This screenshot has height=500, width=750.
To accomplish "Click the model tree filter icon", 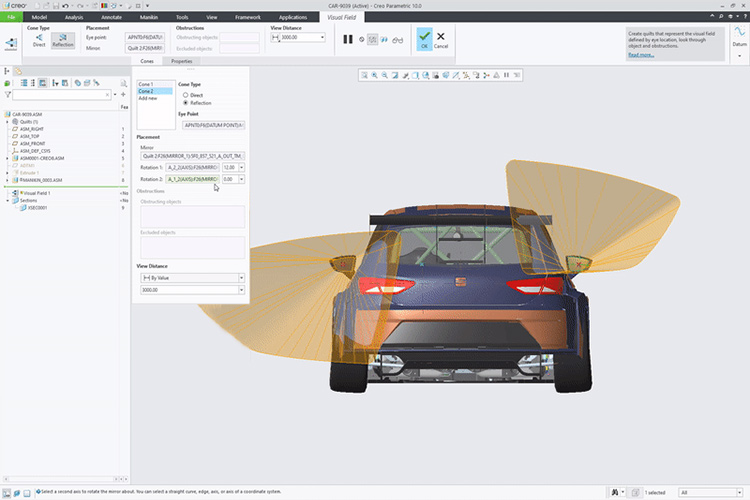I will 9,95.
